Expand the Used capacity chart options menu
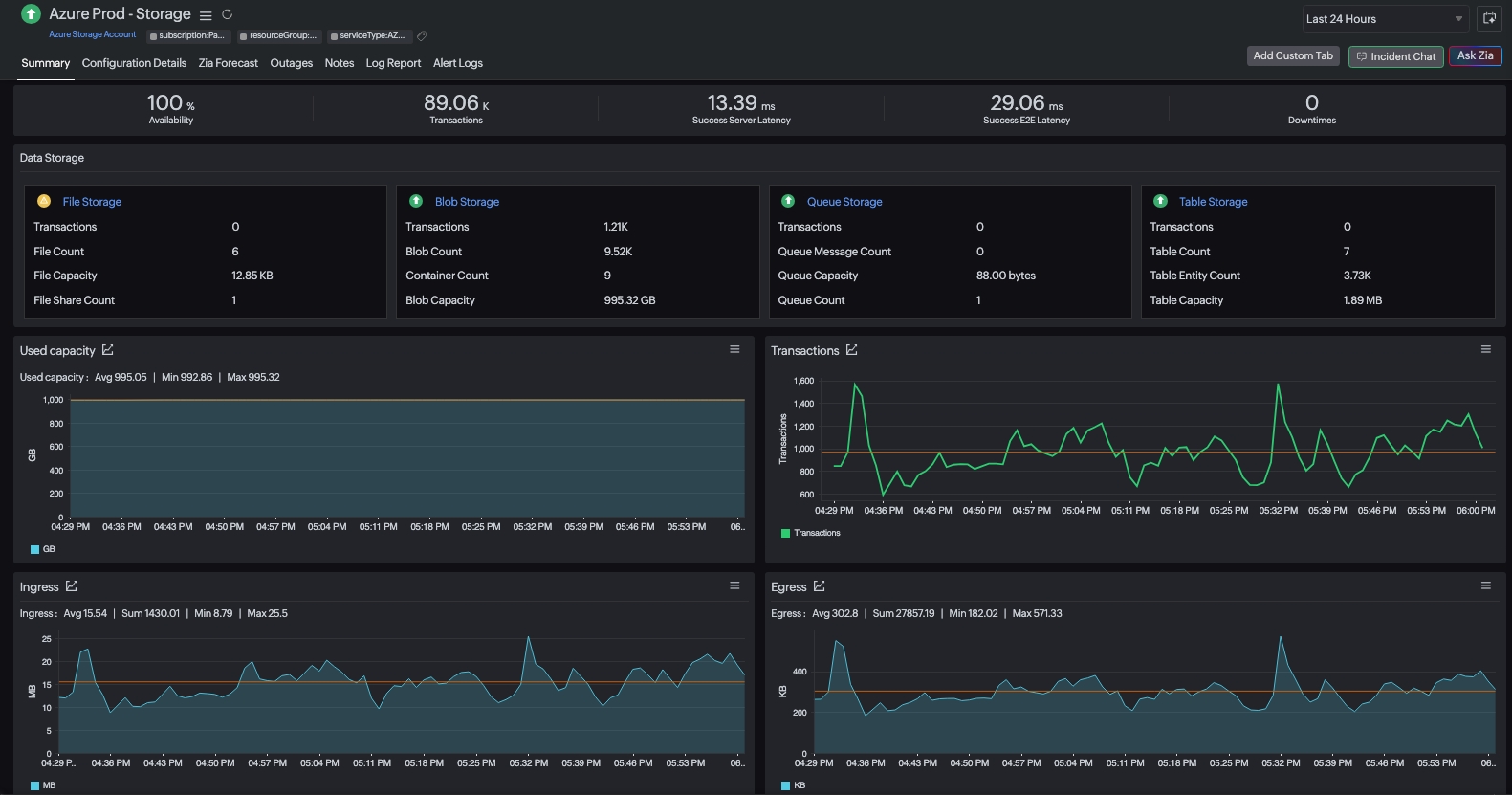1512x795 pixels. point(734,349)
